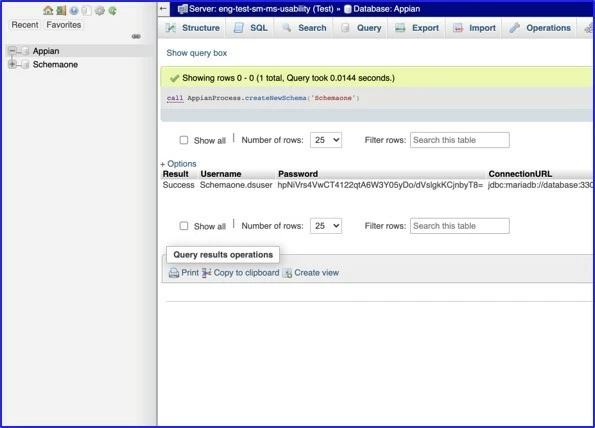Click Copy to clipboard link
This screenshot has height=428, width=595.
pyautogui.click(x=246, y=273)
